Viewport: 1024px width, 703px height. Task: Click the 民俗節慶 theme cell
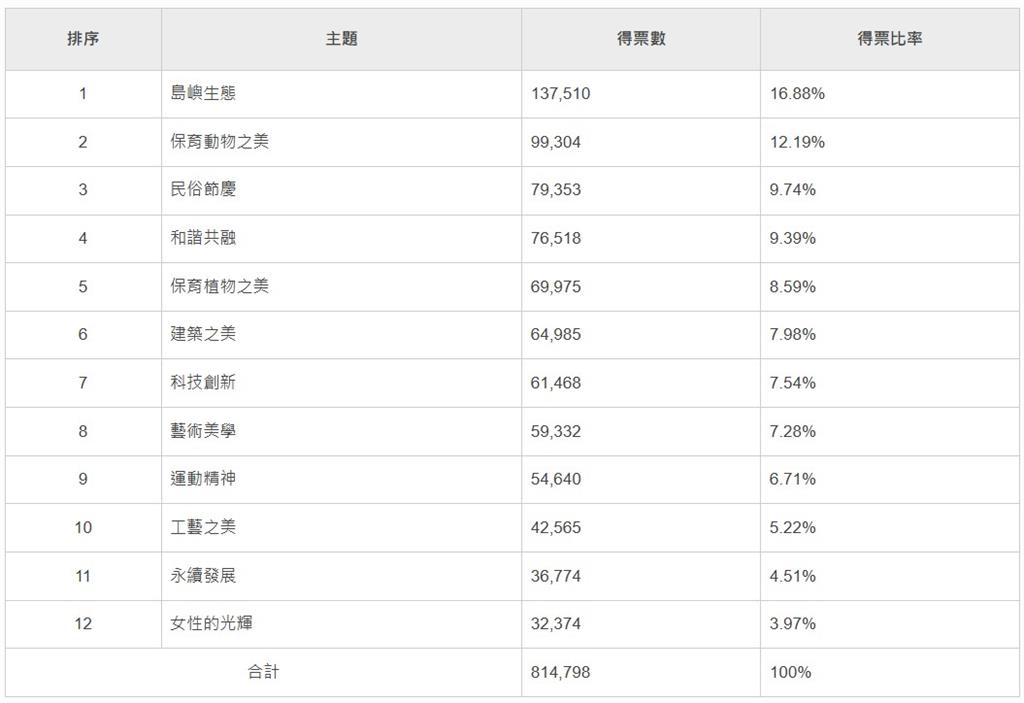(x=203, y=190)
